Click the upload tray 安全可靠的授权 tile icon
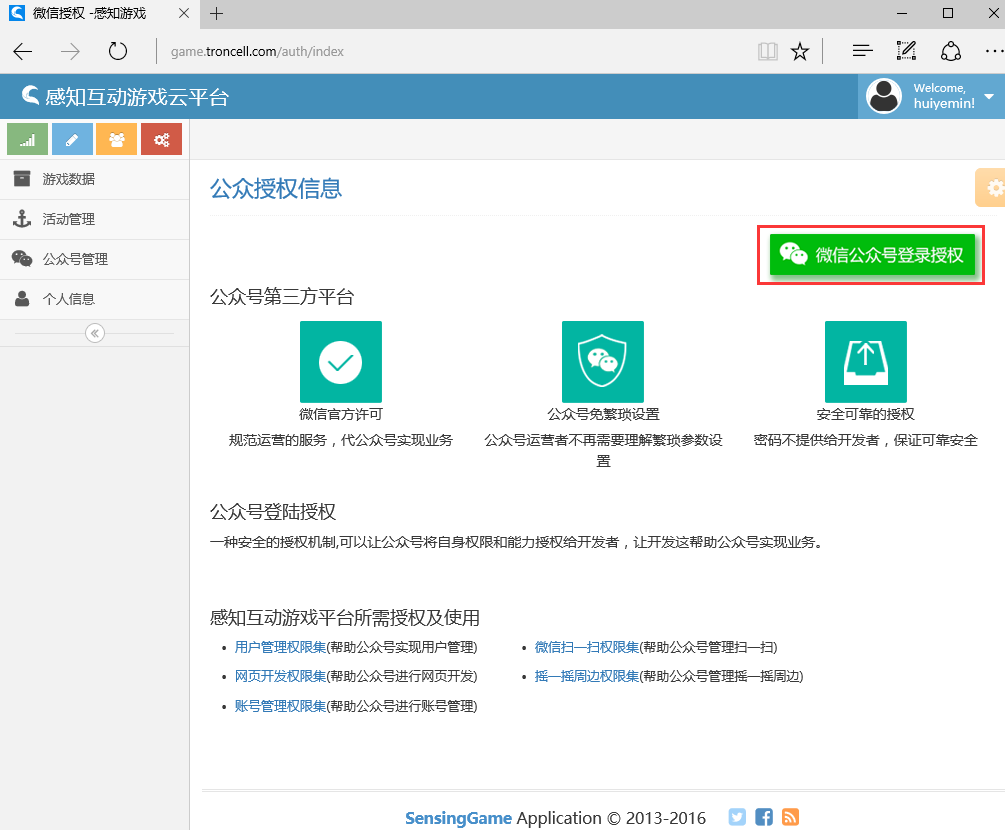Viewport: 1005px width, 830px height. (866, 361)
